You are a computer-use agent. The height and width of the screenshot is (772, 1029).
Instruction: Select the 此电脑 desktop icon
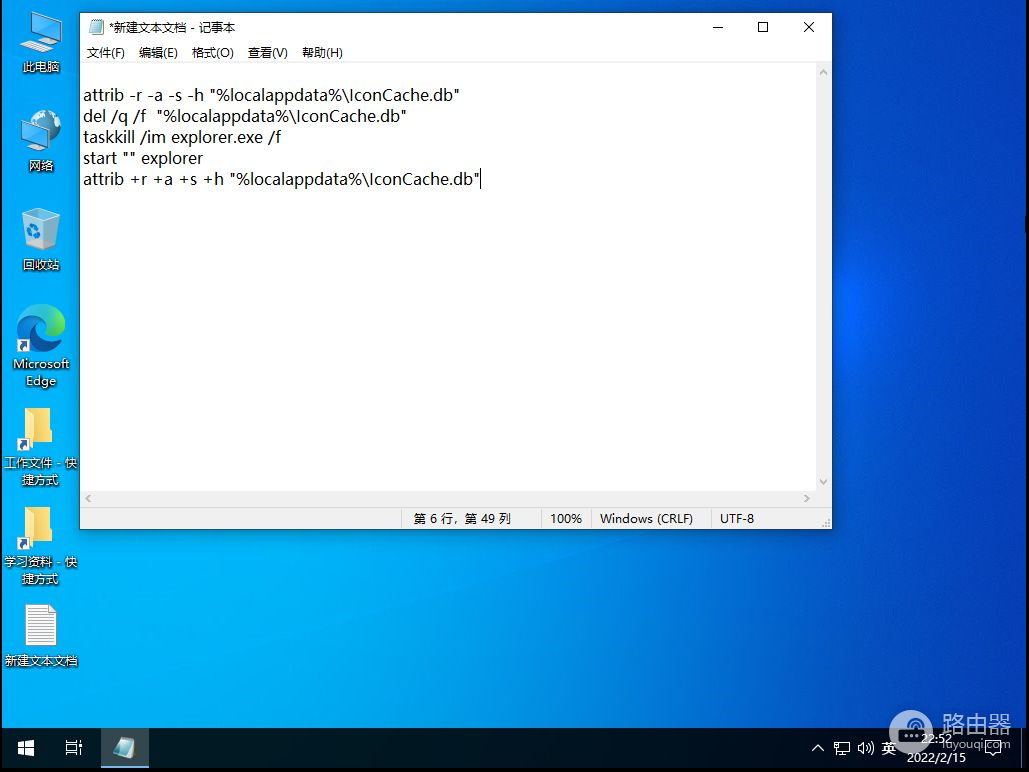pos(41,43)
